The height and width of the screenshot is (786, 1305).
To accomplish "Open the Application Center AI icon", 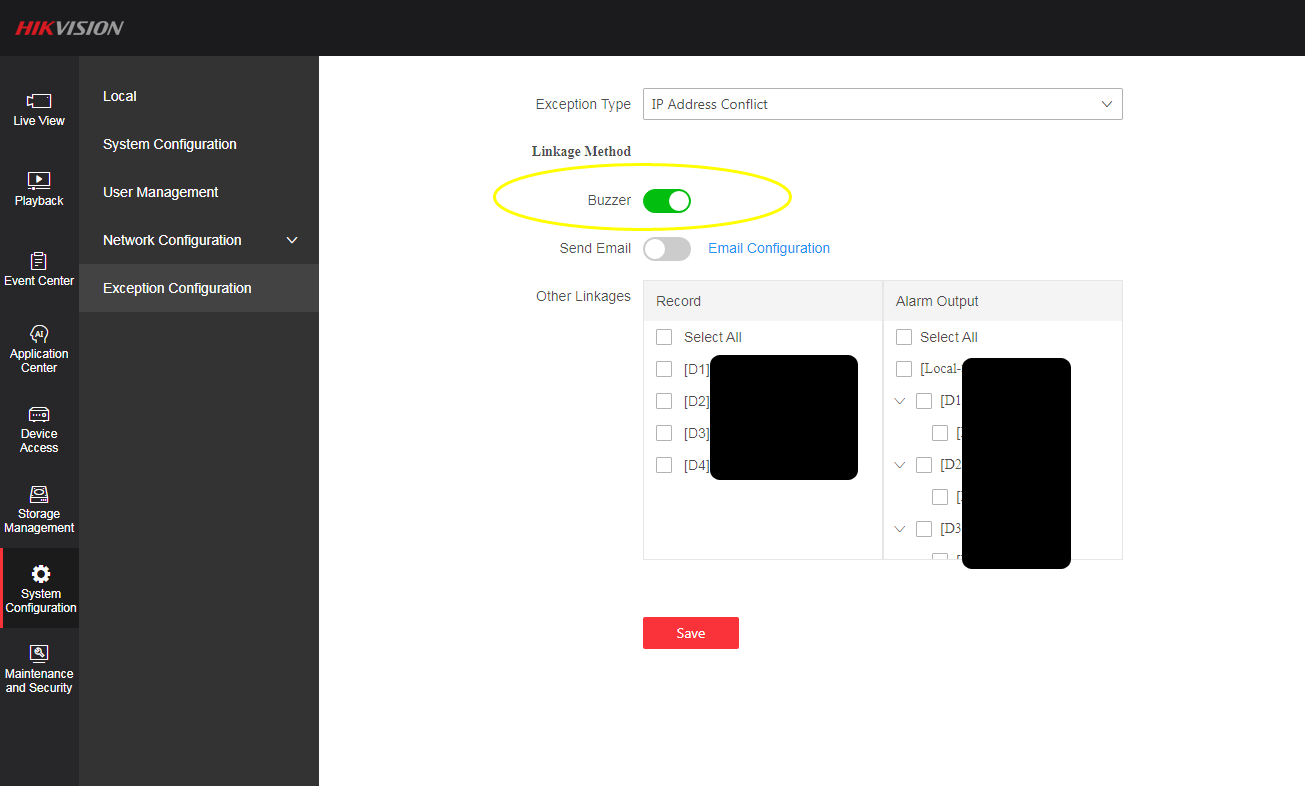I will (39, 334).
